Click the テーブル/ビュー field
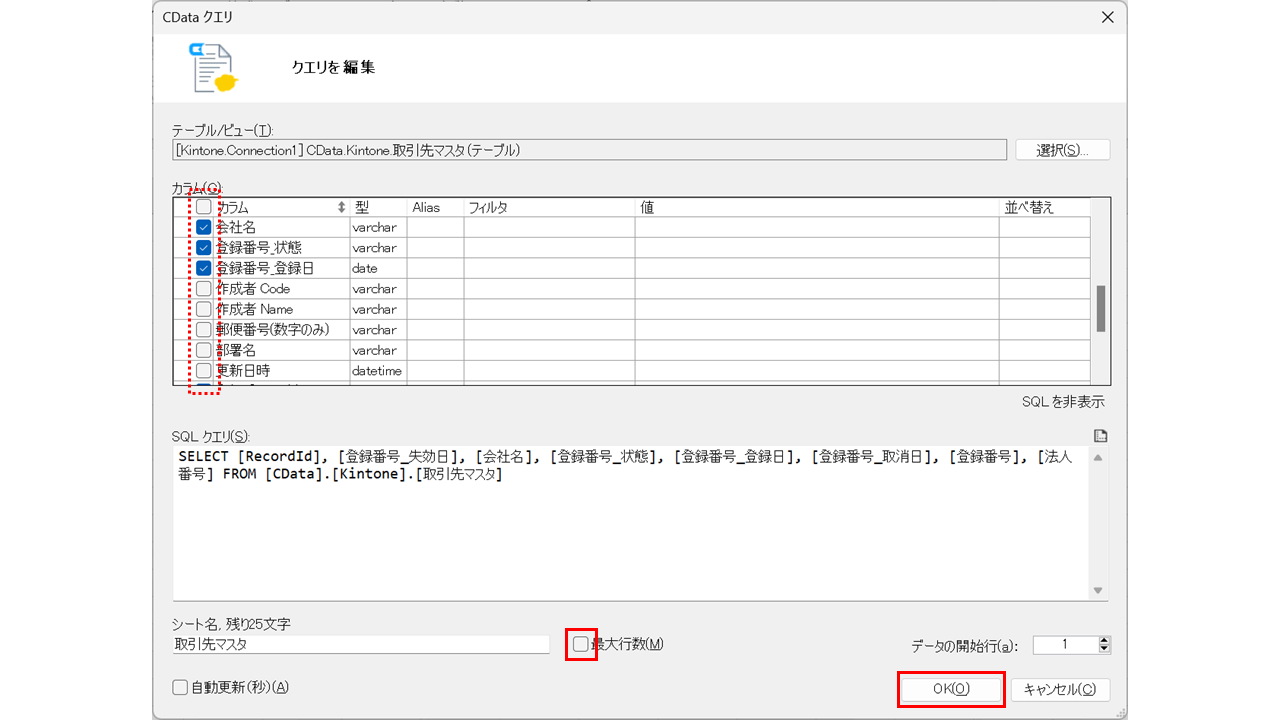The image size is (1280, 720). [590, 150]
